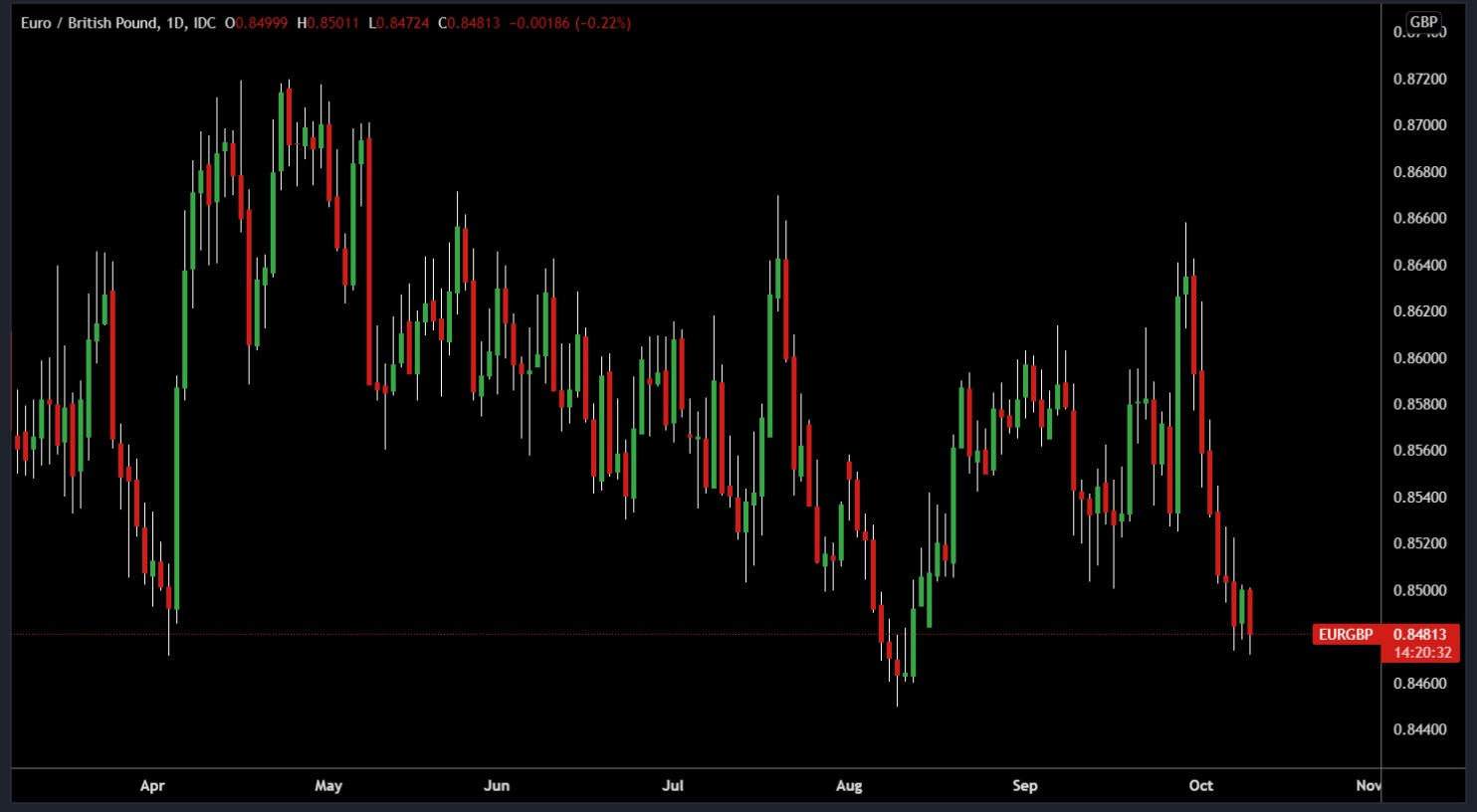Click the 14:20:32 bar countdown label
Screen dimensions: 1477x812
(1422, 653)
